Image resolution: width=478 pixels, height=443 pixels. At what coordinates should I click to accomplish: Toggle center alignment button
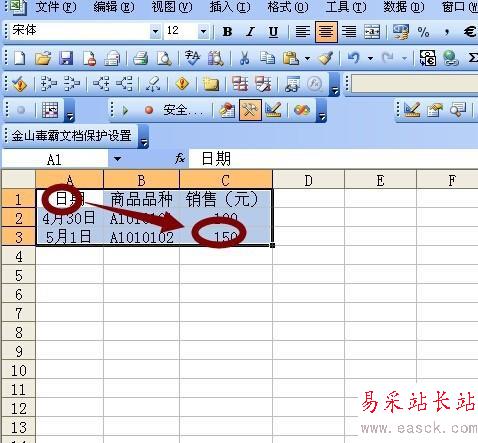[x=326, y=32]
